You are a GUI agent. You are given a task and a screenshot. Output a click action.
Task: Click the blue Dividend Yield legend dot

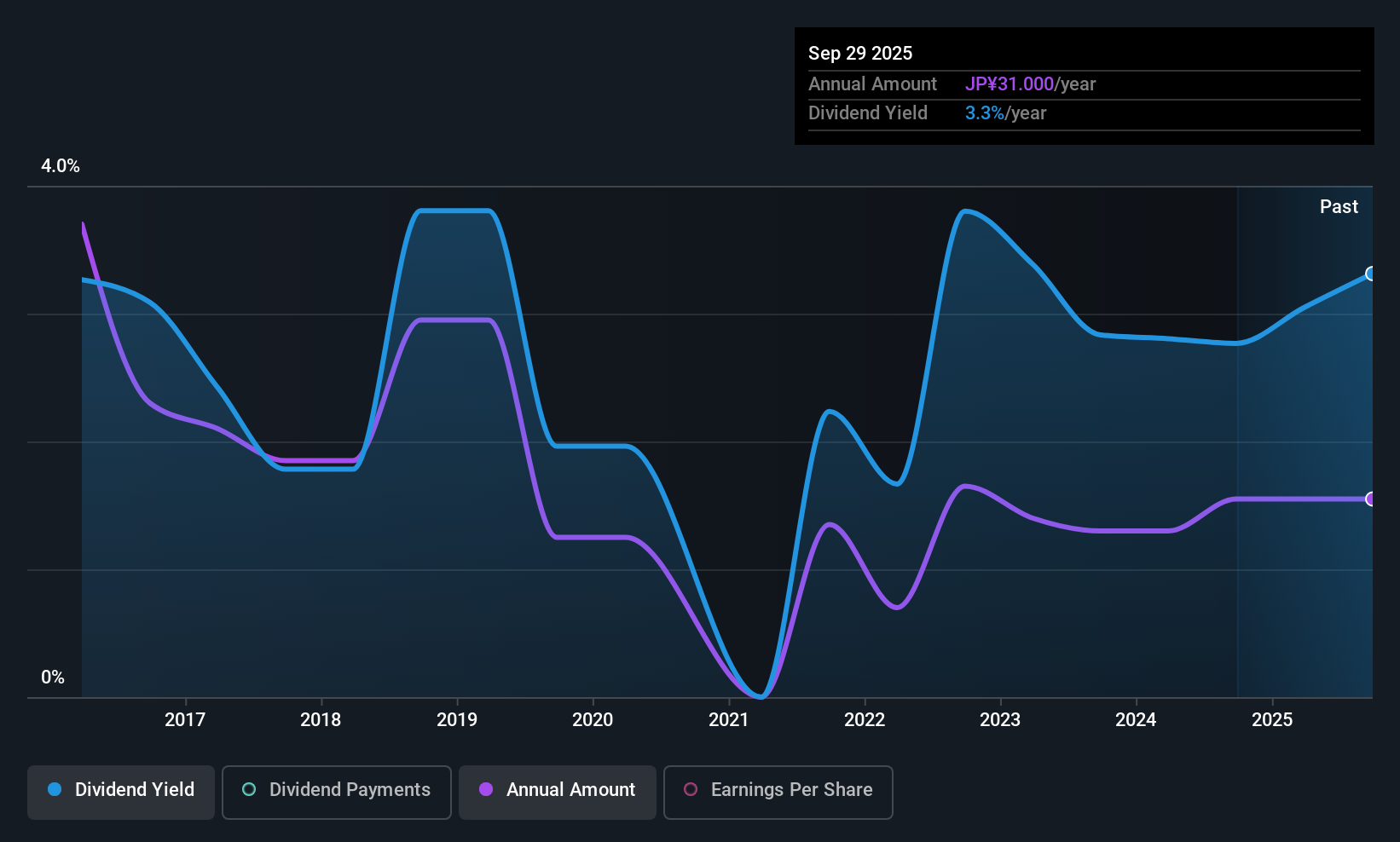point(55,789)
